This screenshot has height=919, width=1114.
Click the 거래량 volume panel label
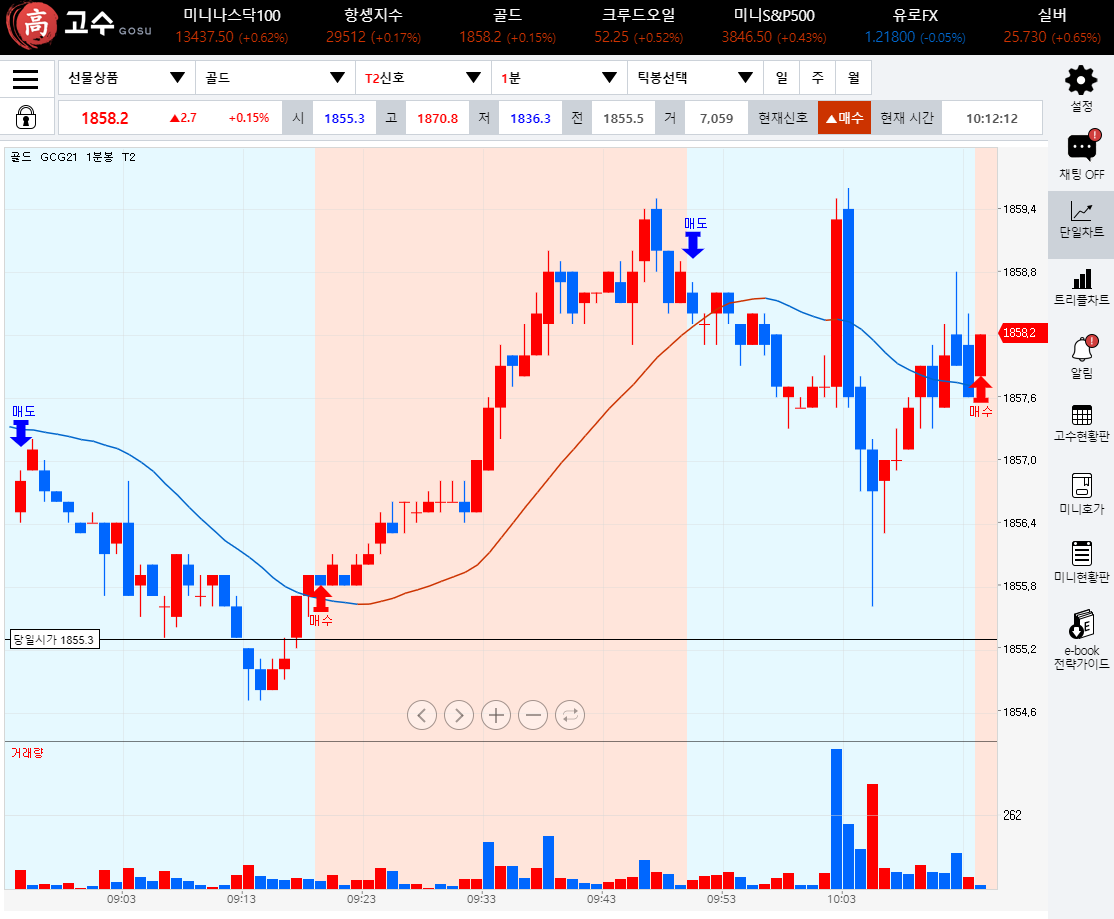(x=27, y=753)
